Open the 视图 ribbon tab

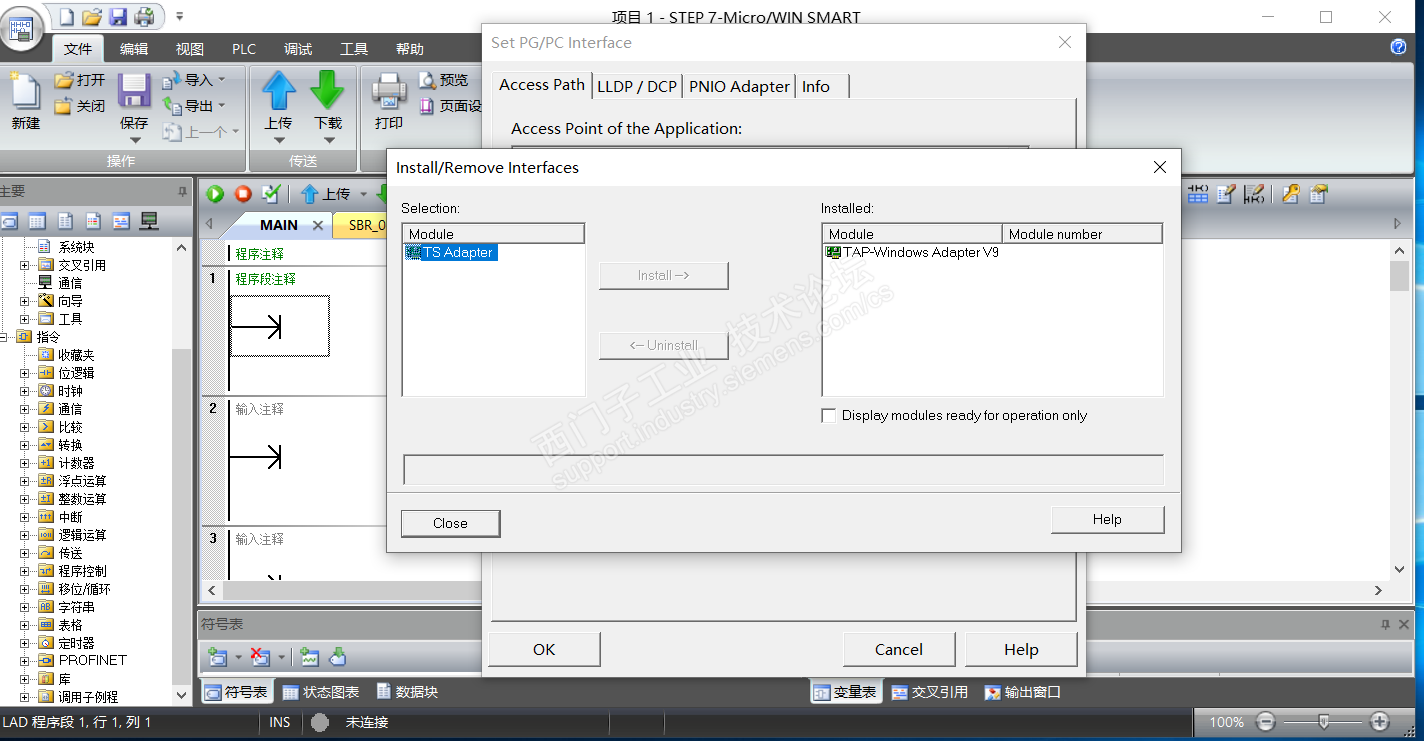coord(189,49)
